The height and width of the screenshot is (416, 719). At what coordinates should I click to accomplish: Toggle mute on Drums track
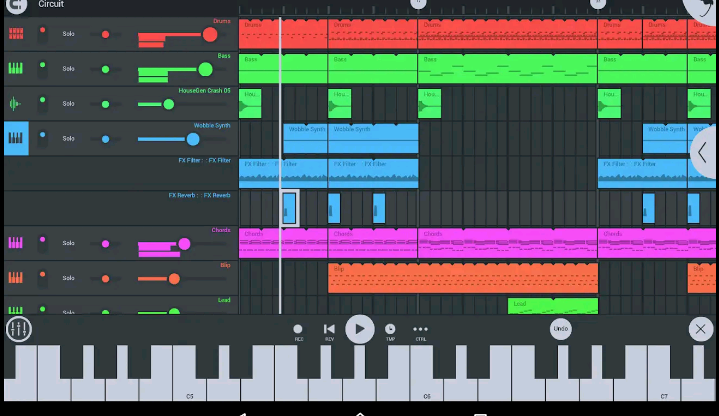click(42, 34)
